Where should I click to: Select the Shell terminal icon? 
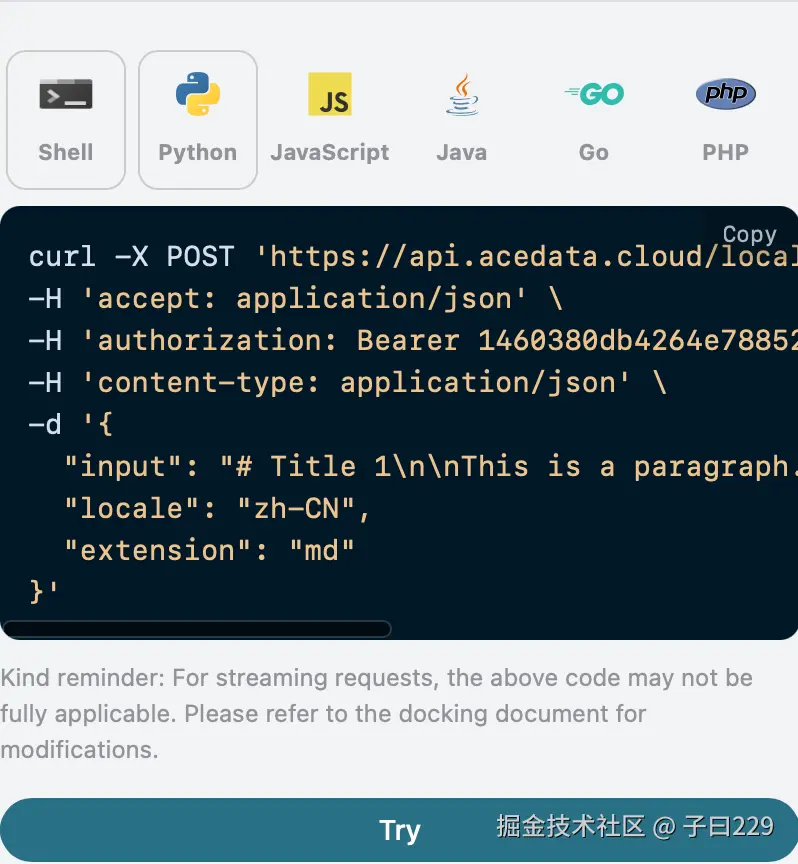click(x=66, y=94)
